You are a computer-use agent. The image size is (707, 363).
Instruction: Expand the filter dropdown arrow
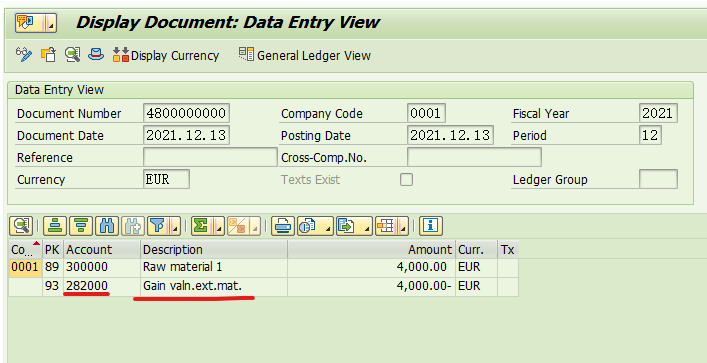(175, 226)
